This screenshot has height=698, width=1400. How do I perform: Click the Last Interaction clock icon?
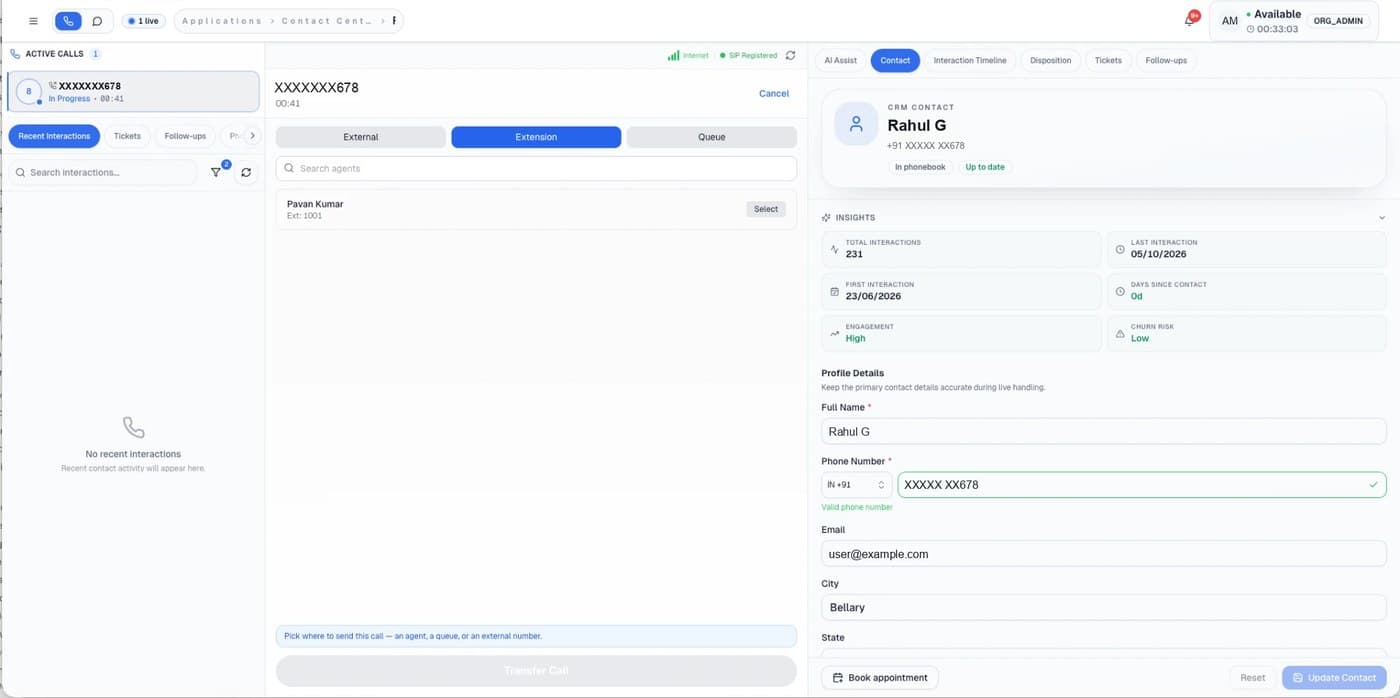[1120, 249]
